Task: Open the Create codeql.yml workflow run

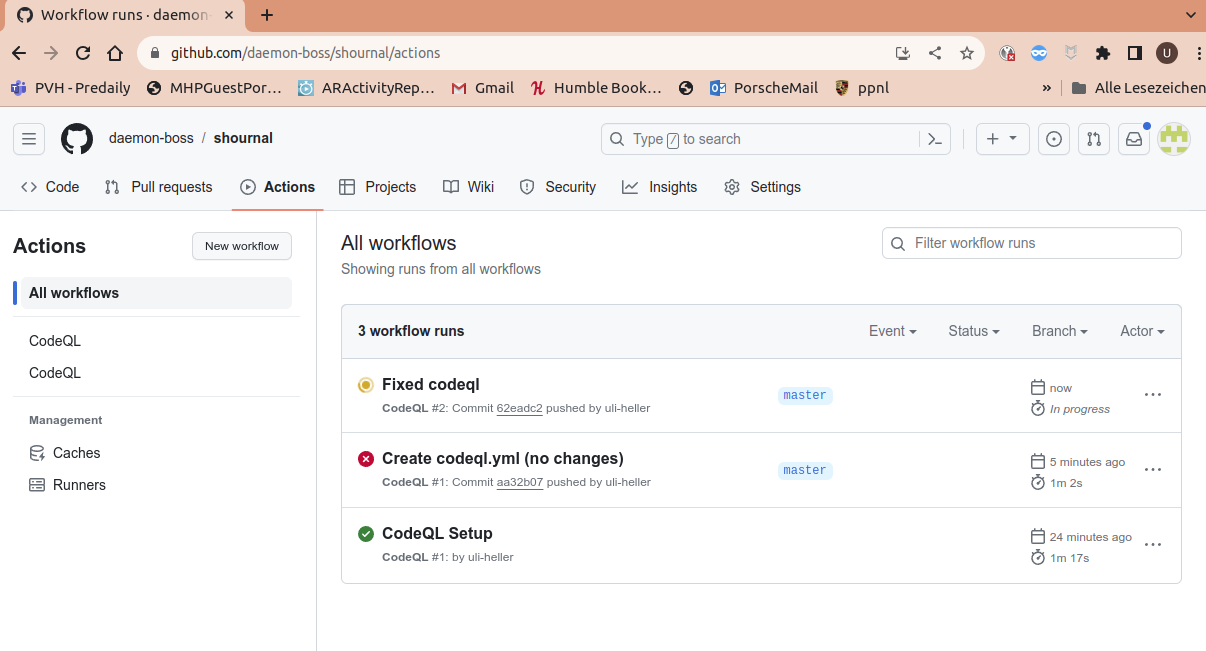Action: [502, 459]
